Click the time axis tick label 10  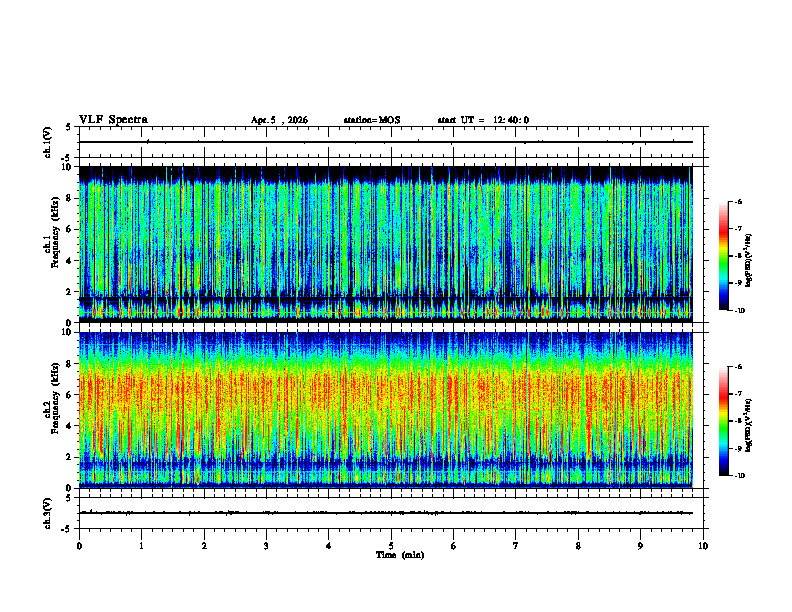pyautogui.click(x=703, y=546)
